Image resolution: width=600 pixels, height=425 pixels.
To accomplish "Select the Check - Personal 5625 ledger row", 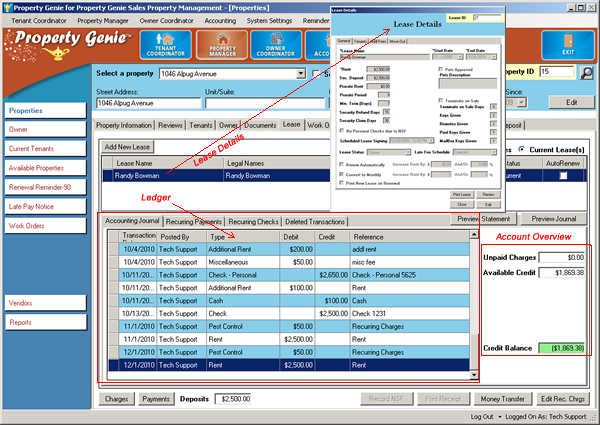I will click(x=289, y=275).
